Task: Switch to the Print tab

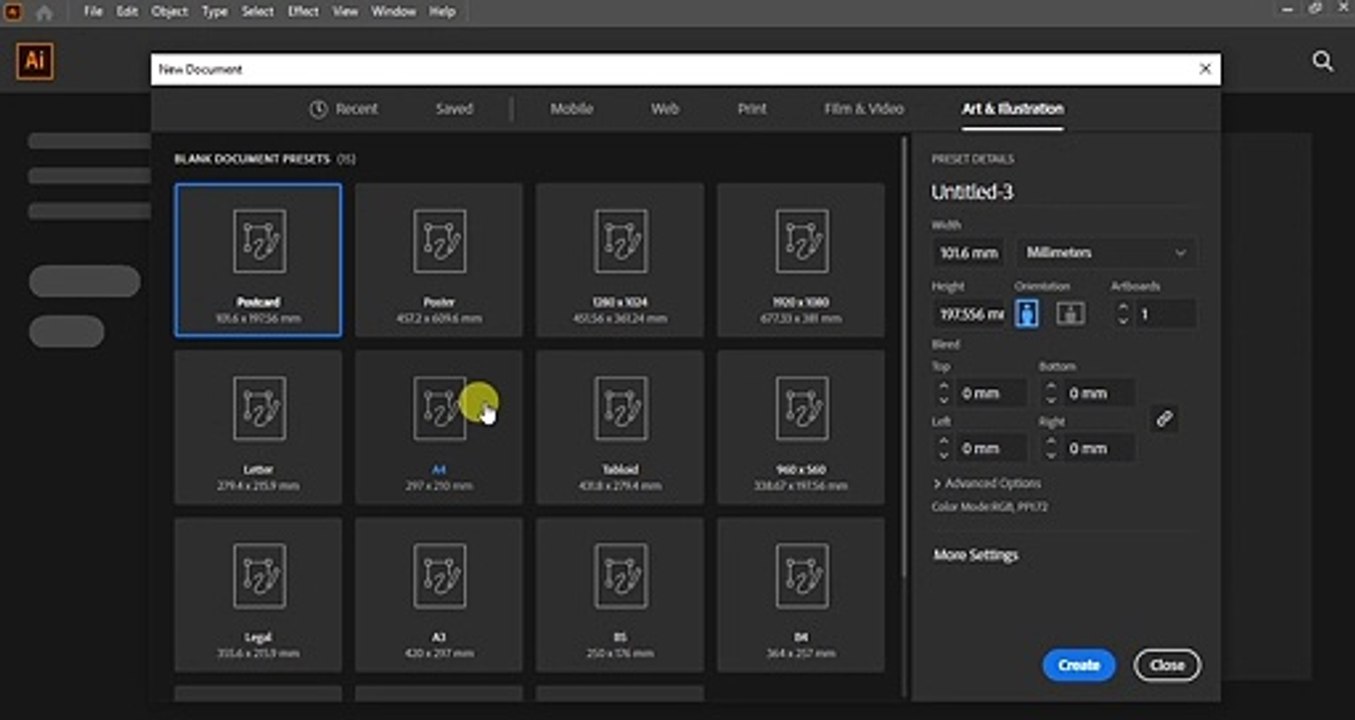Action: point(752,109)
